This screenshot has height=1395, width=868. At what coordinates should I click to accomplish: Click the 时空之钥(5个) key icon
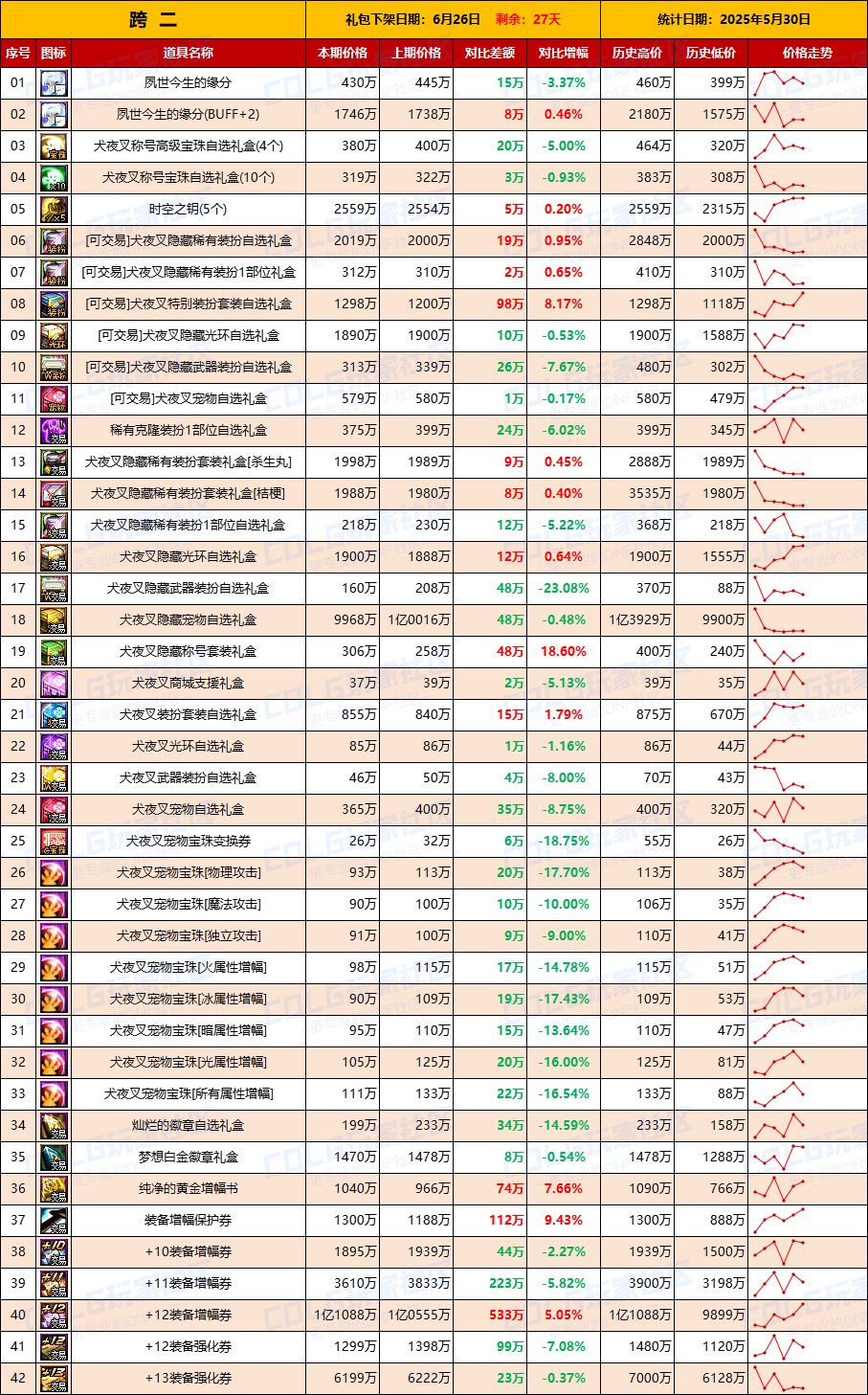pos(54,210)
